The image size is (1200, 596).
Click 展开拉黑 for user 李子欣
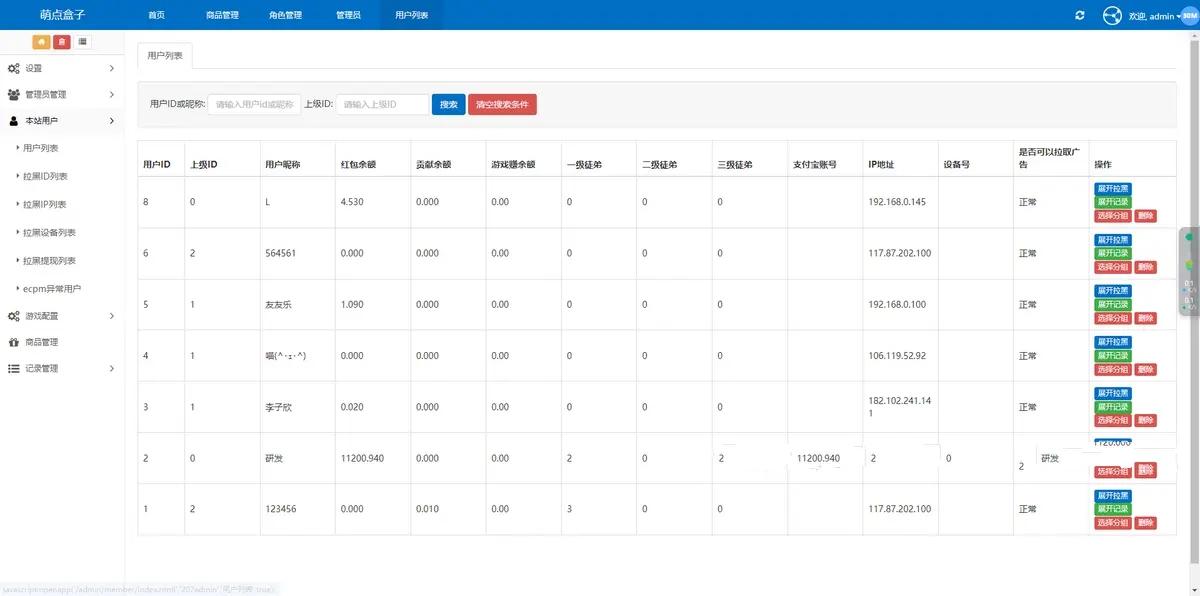click(1113, 393)
